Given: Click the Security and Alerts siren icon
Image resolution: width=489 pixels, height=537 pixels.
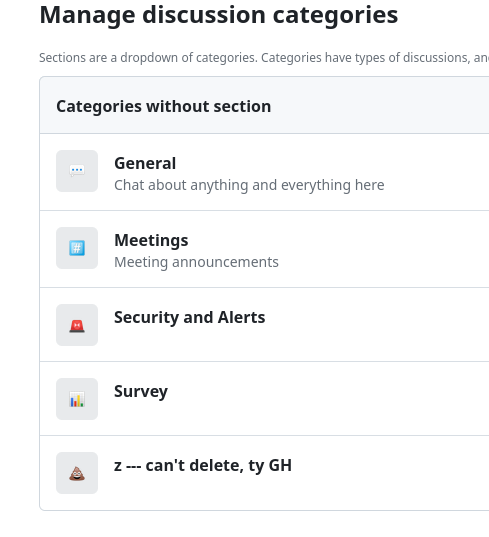Looking at the screenshot, I should click(x=77, y=325).
